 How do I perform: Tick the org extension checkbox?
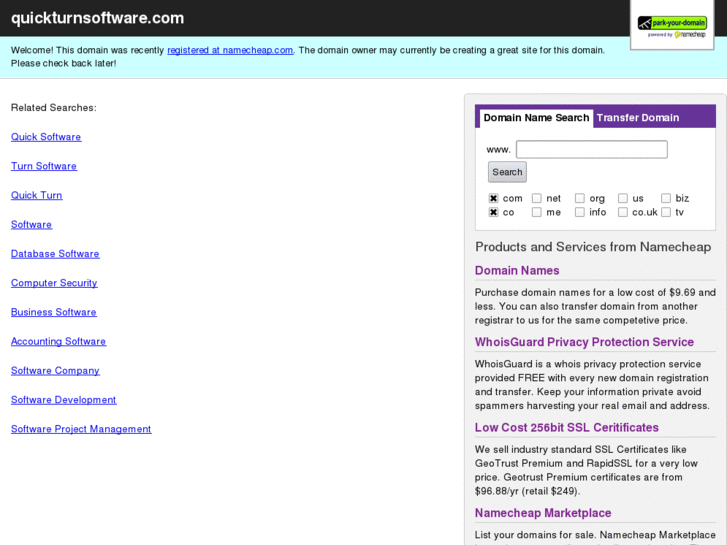(x=580, y=199)
